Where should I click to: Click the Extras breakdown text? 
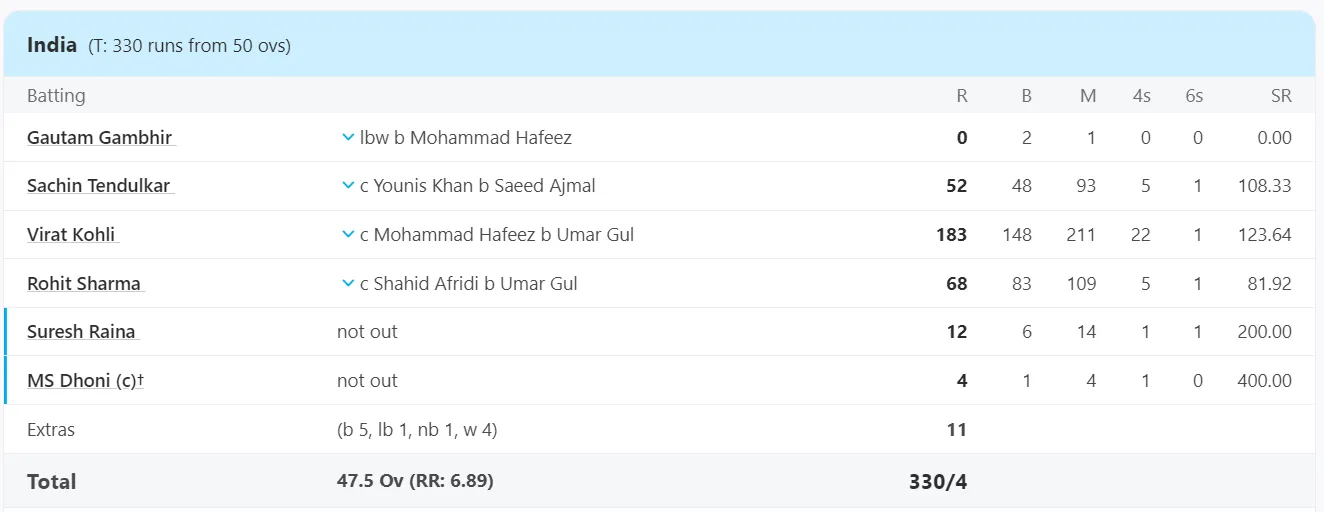[417, 430]
